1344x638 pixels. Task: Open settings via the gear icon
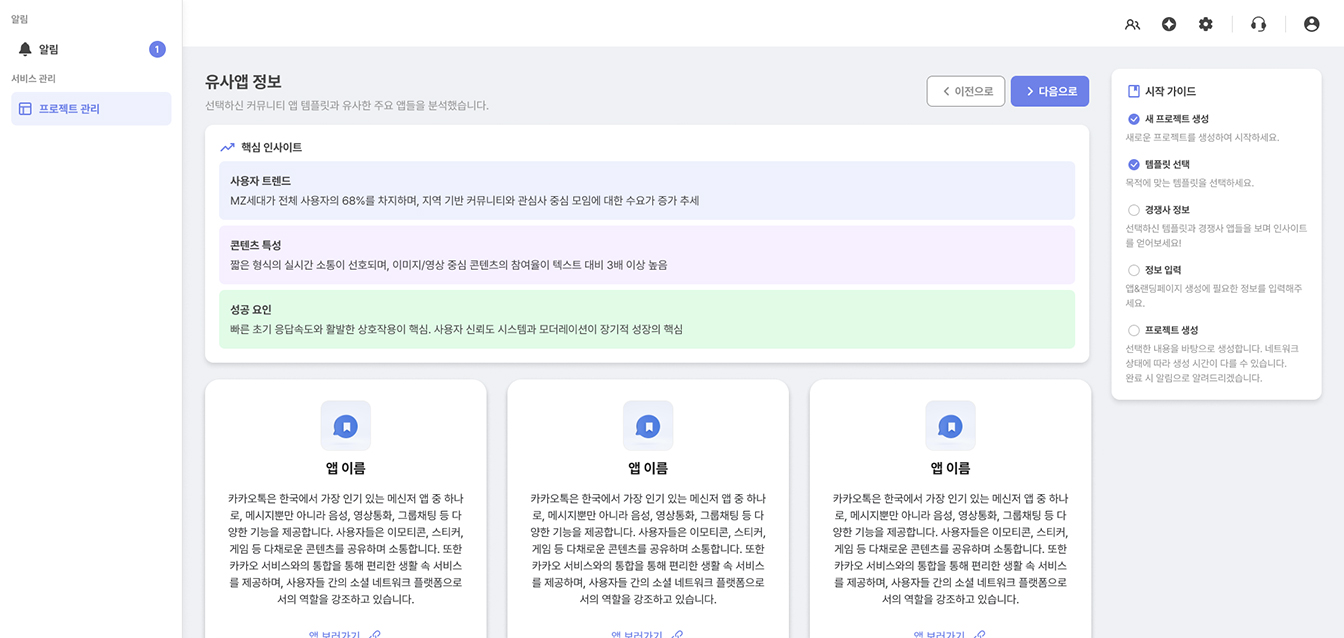(1206, 23)
